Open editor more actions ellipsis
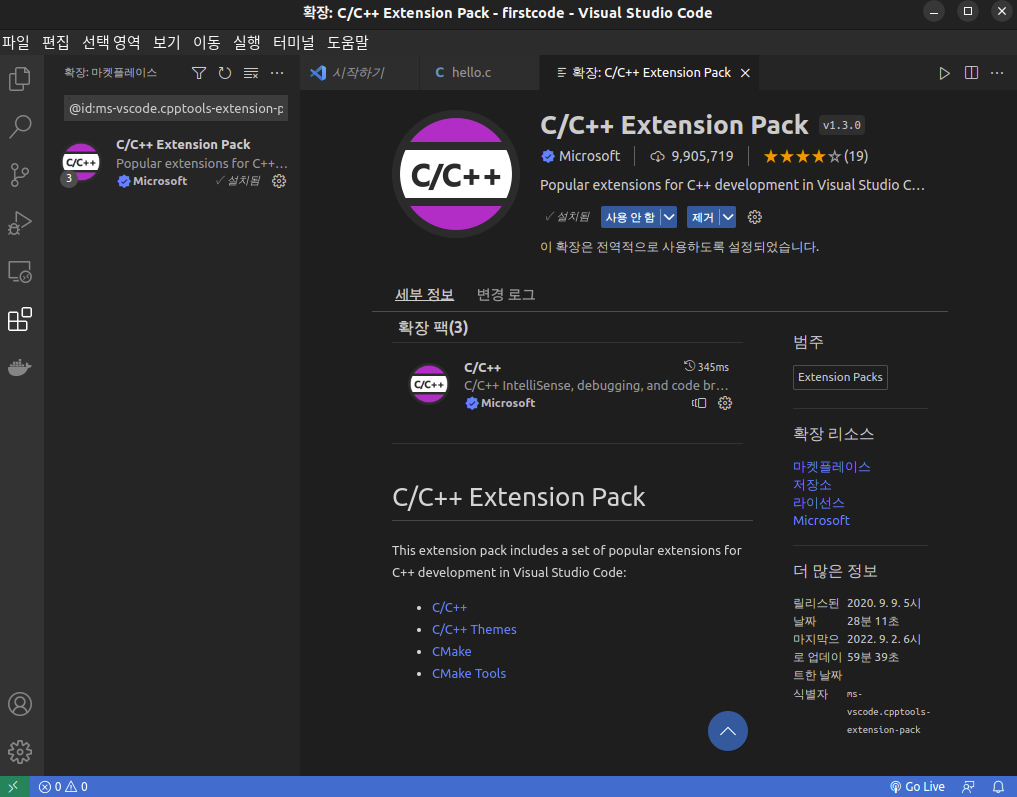Screen dimensions: 1017x797 tap(997, 73)
